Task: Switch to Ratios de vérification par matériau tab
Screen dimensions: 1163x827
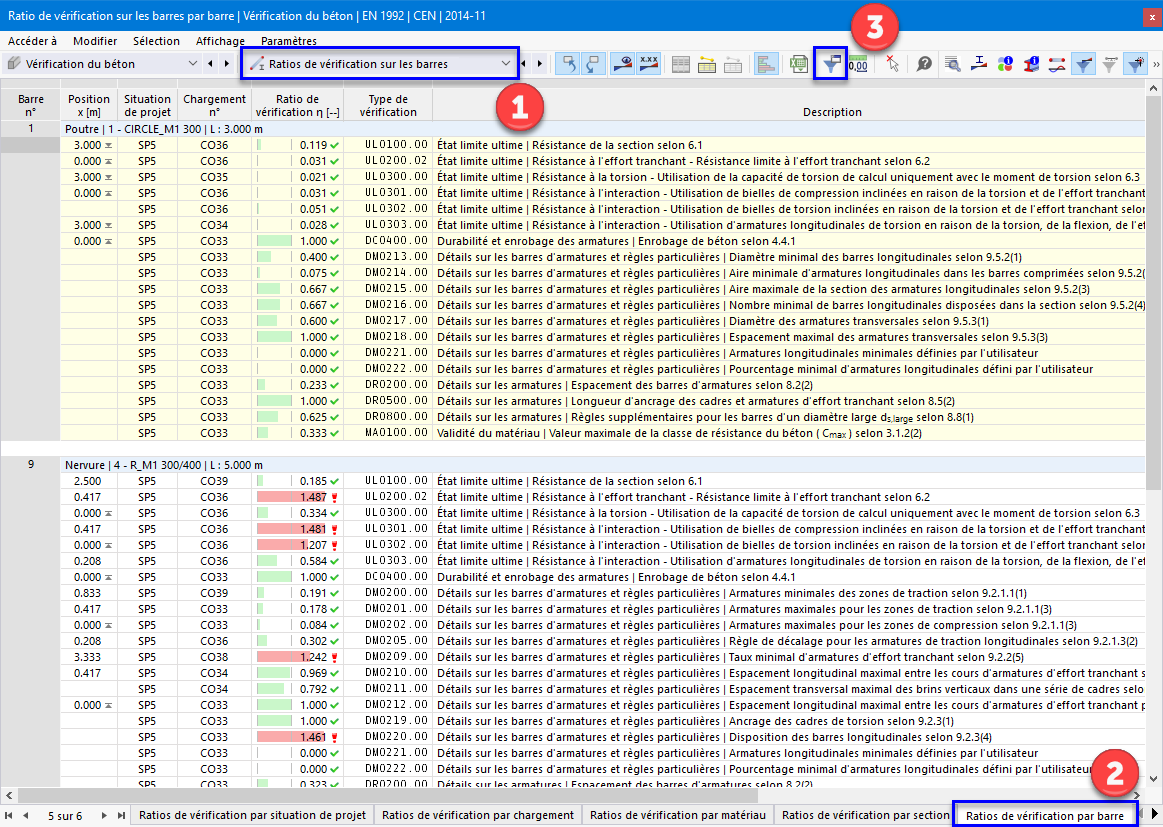Action: pos(678,815)
